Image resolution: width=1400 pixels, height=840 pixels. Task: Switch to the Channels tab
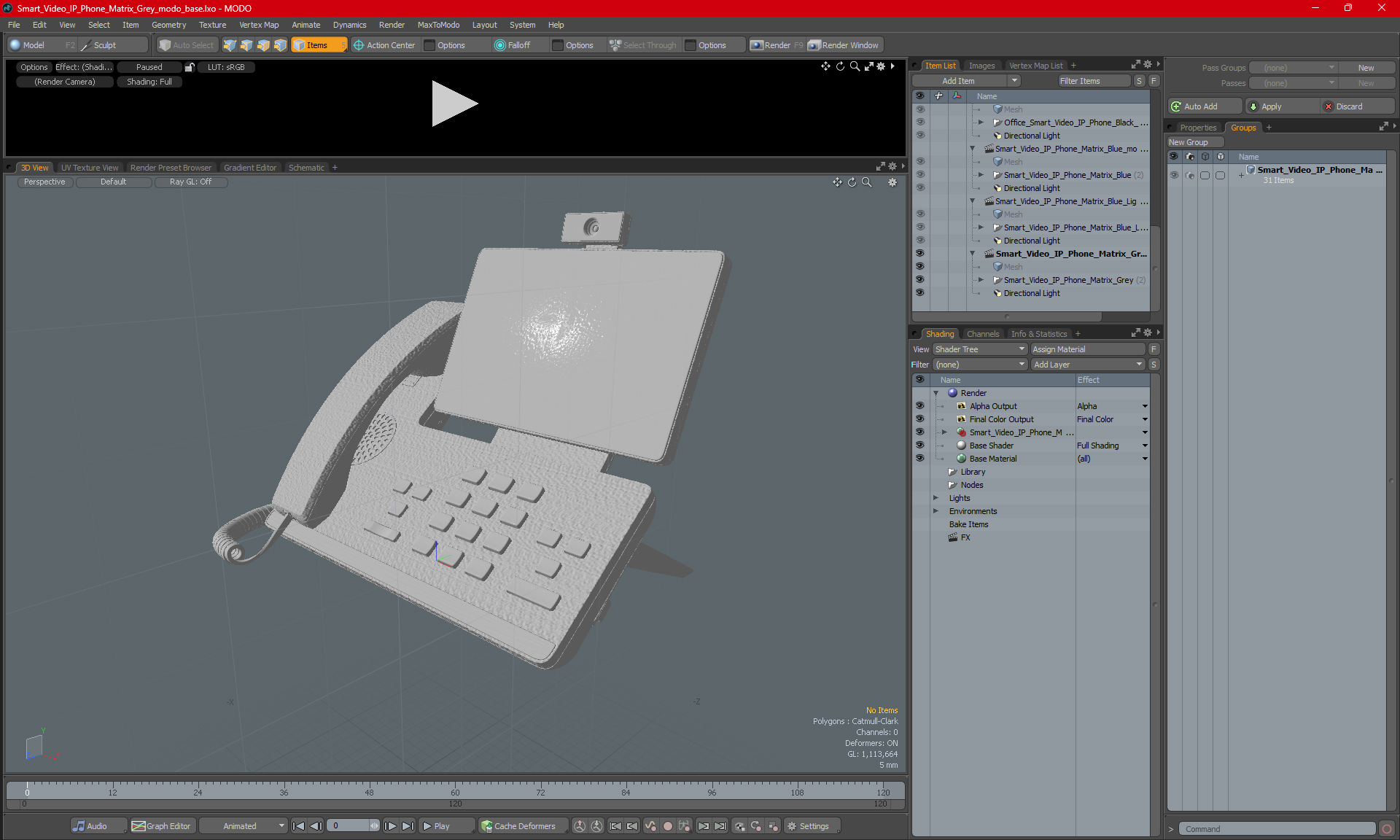[982, 334]
